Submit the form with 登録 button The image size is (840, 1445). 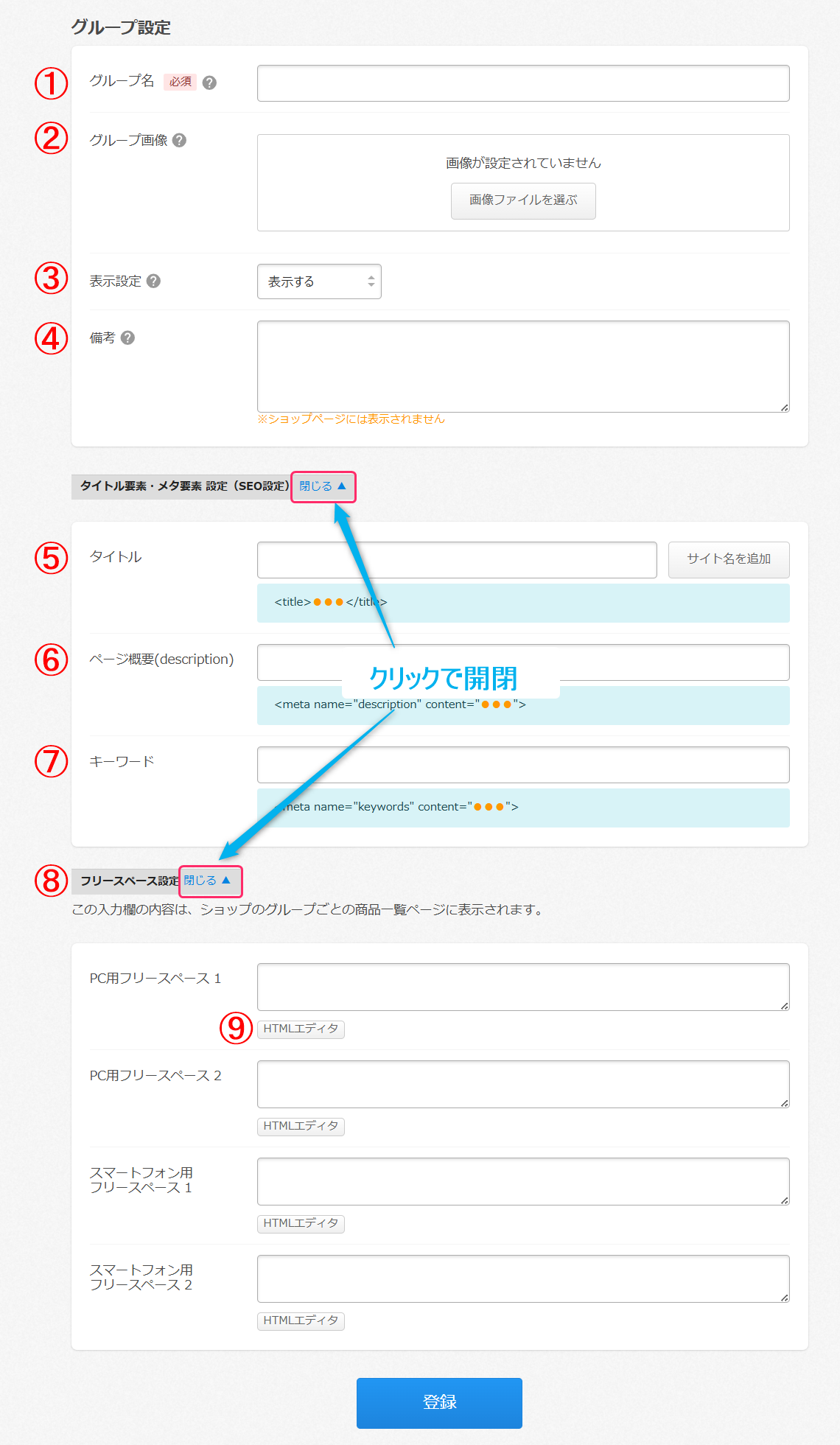pyautogui.click(x=439, y=1402)
